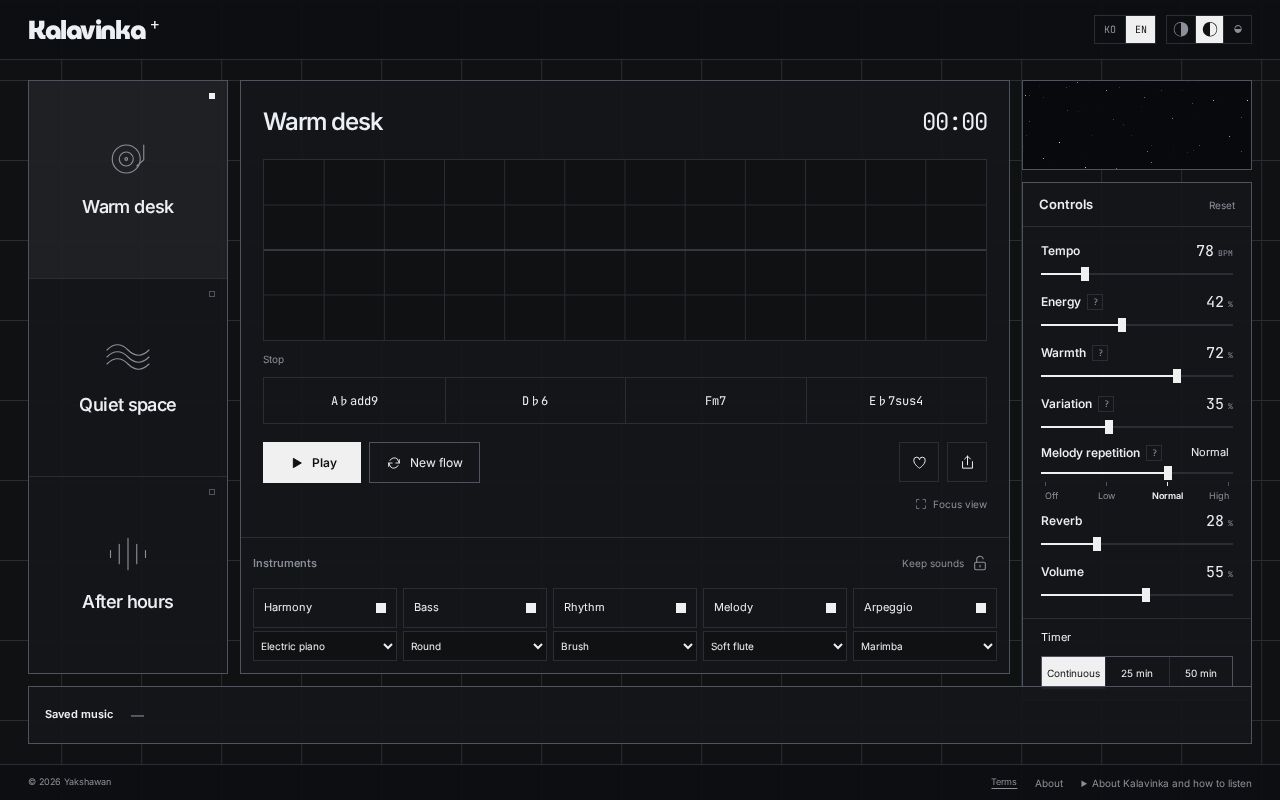Switch language to KO

tap(1110, 29)
